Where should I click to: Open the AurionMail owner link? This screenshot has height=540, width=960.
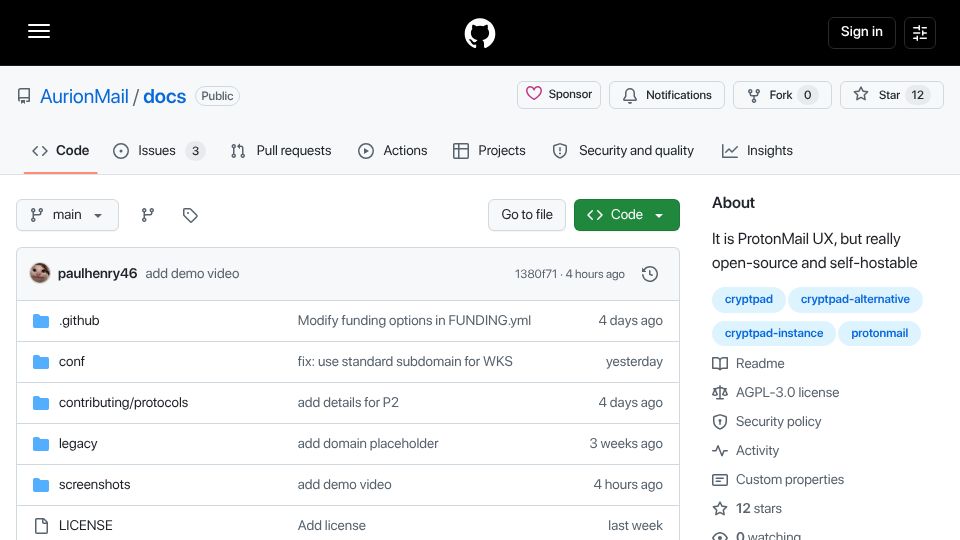tap(84, 96)
